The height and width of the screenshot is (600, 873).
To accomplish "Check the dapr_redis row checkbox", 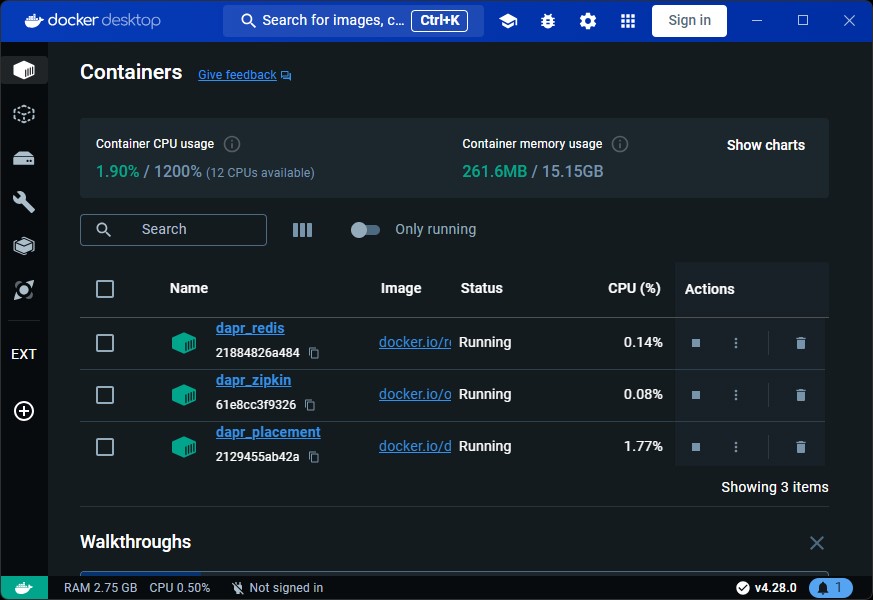I will [105, 343].
